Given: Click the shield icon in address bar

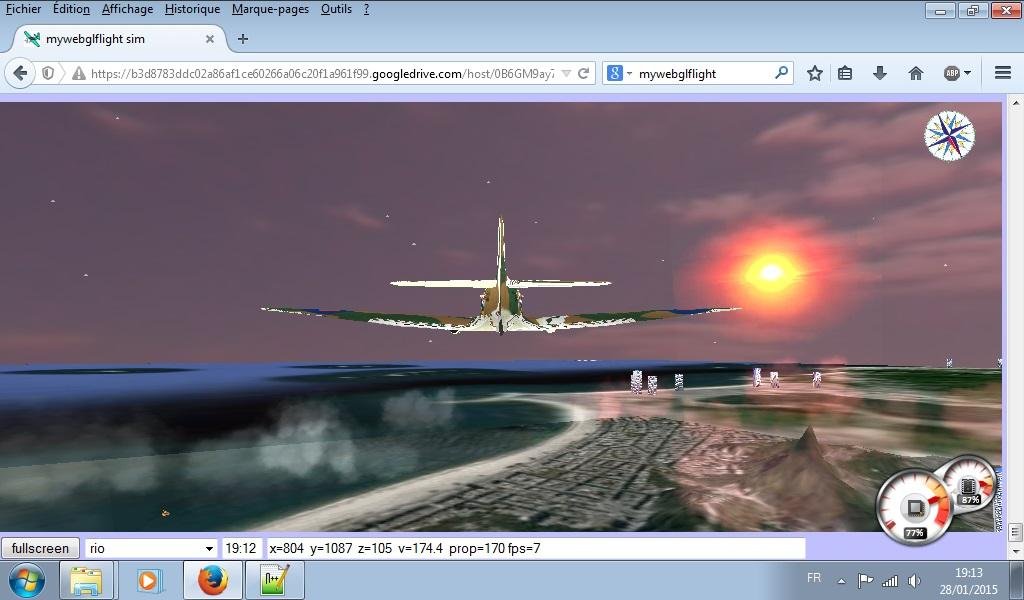Looking at the screenshot, I should point(48,73).
